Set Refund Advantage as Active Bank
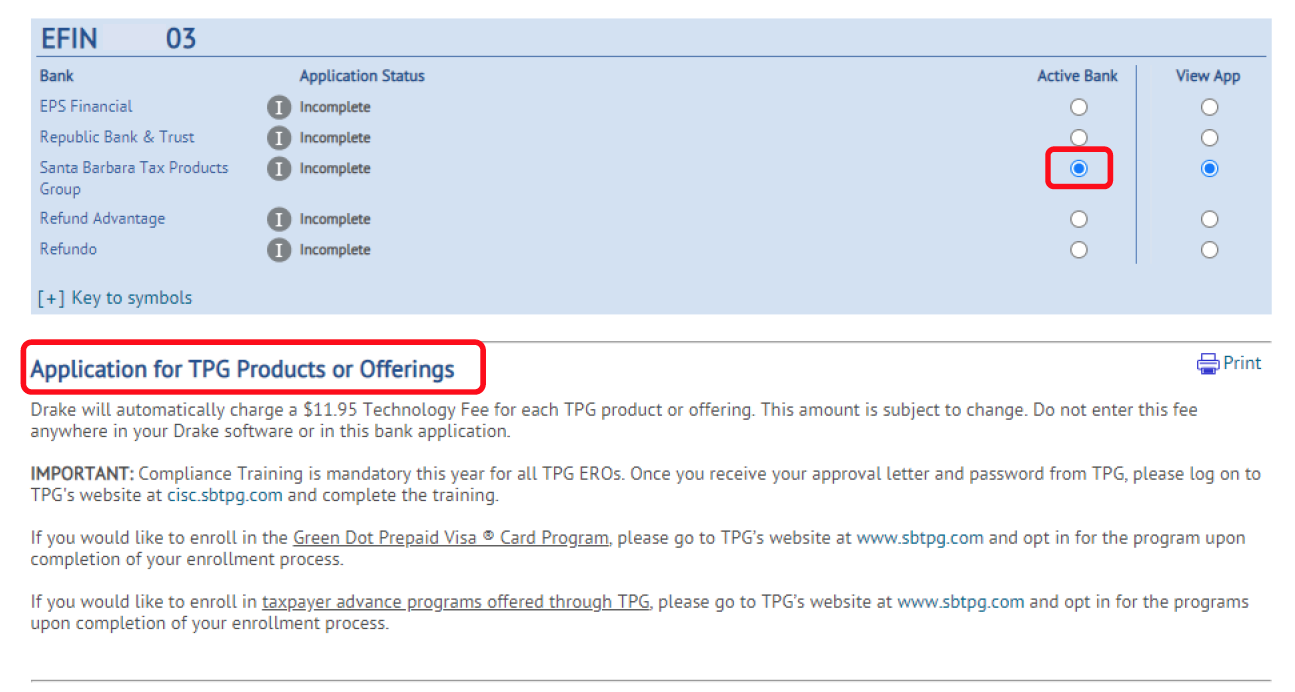This screenshot has width=1295, height=692. [x=1078, y=219]
